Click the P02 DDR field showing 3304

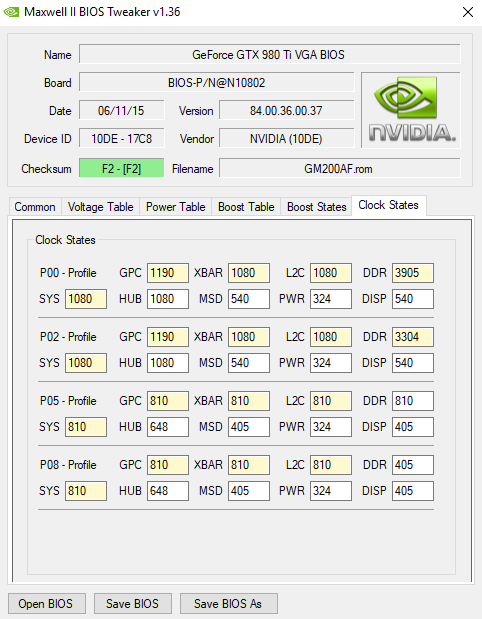(x=413, y=337)
